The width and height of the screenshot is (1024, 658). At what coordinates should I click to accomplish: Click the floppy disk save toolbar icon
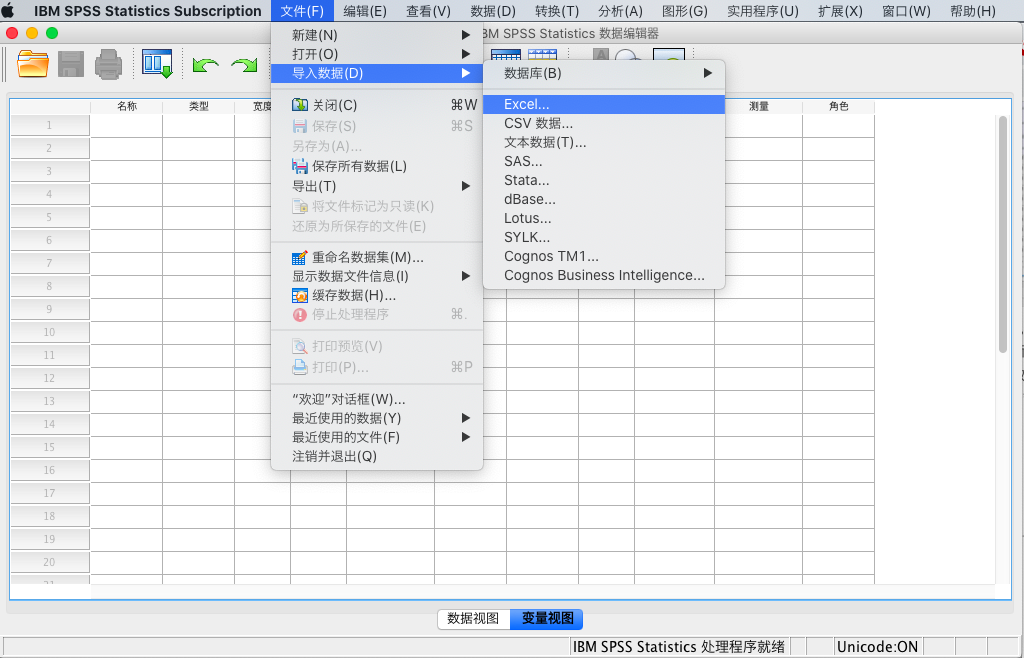pyautogui.click(x=71, y=64)
